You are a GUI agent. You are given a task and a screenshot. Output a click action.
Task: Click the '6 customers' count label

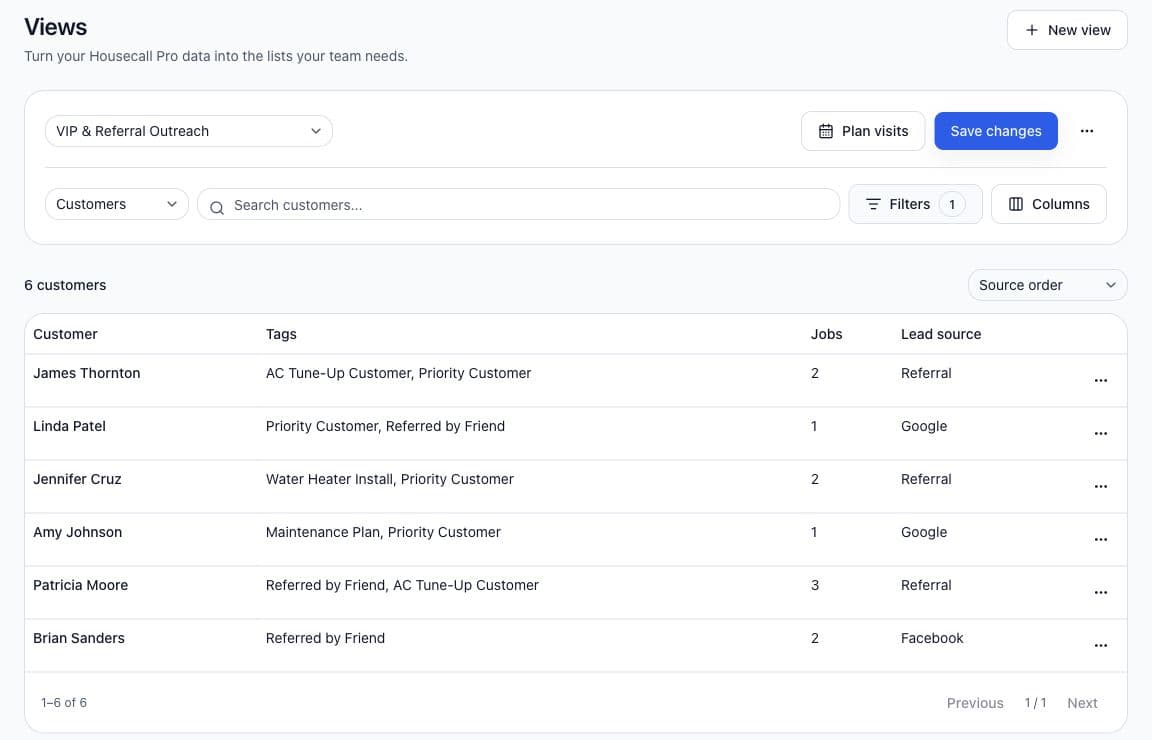point(65,285)
